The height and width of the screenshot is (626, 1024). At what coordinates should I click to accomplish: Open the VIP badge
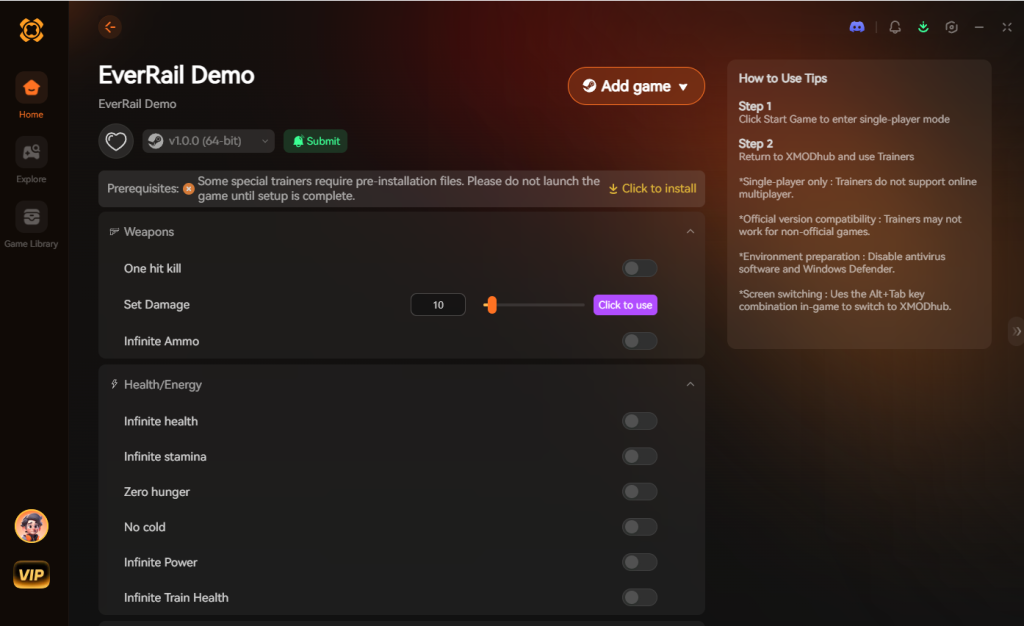(31, 574)
